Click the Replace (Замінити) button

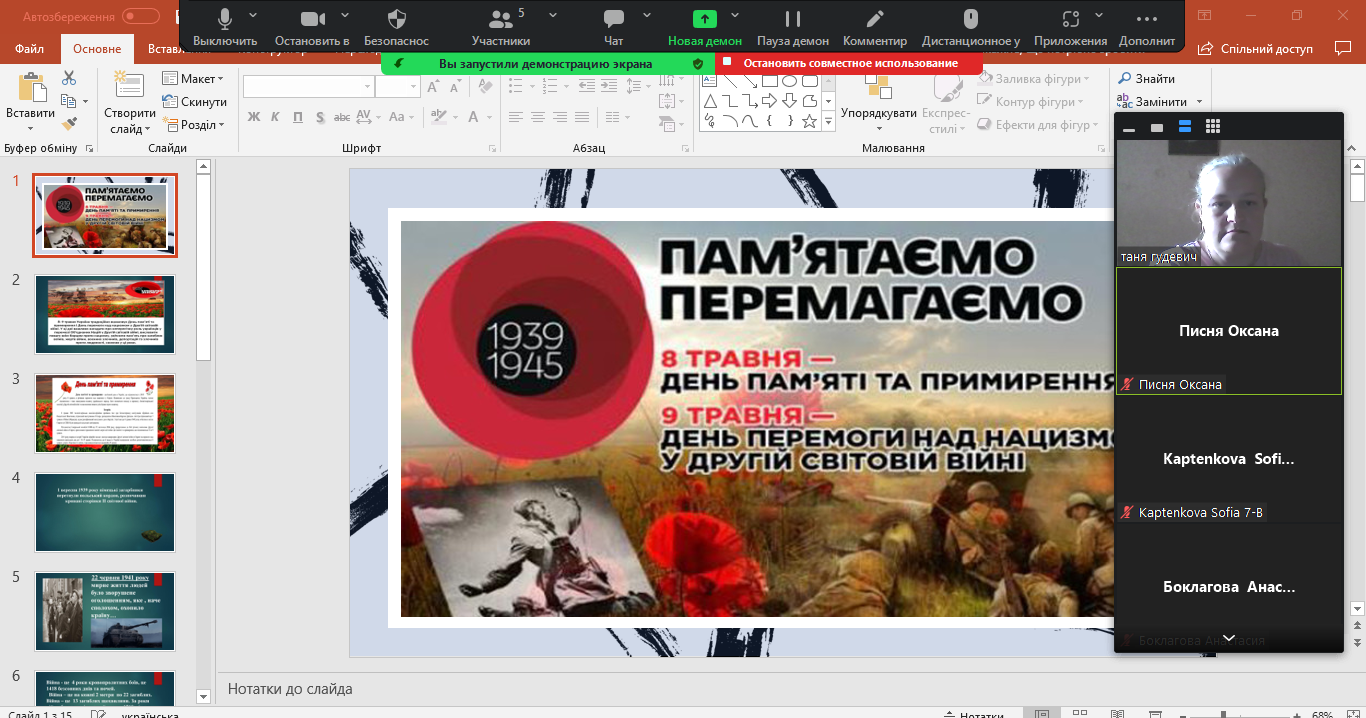coord(1152,101)
